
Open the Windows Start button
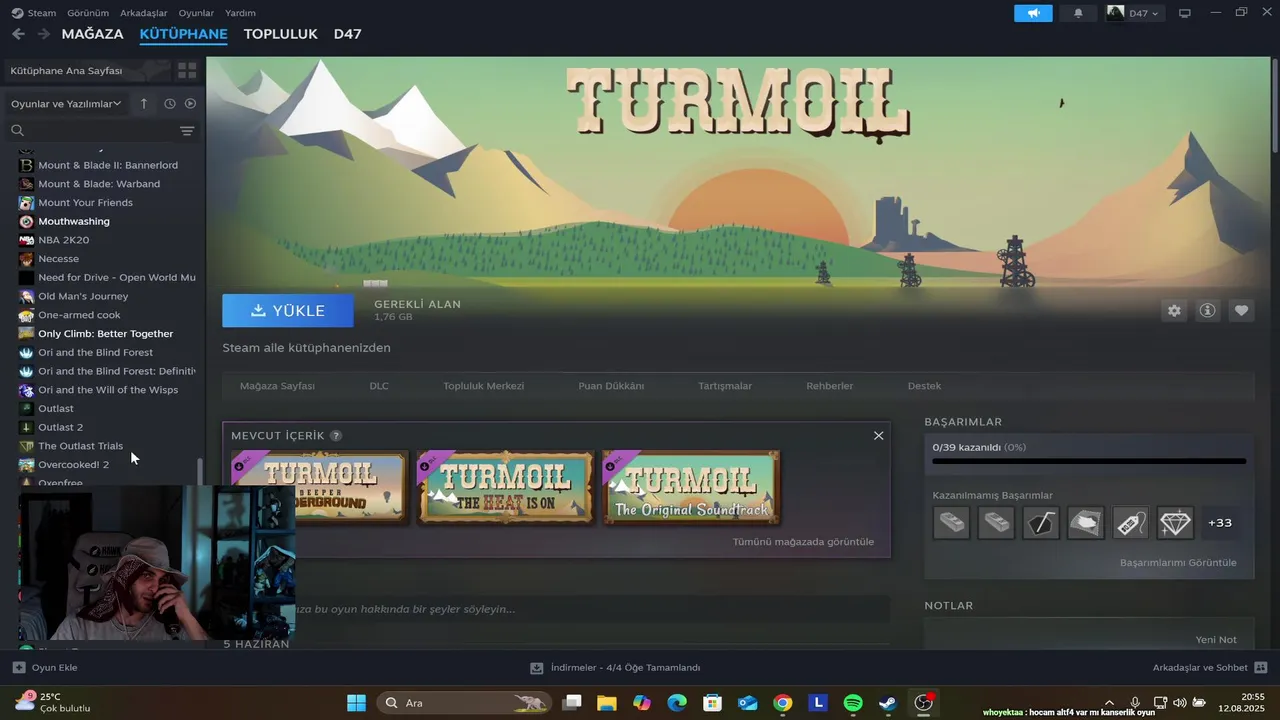356,703
